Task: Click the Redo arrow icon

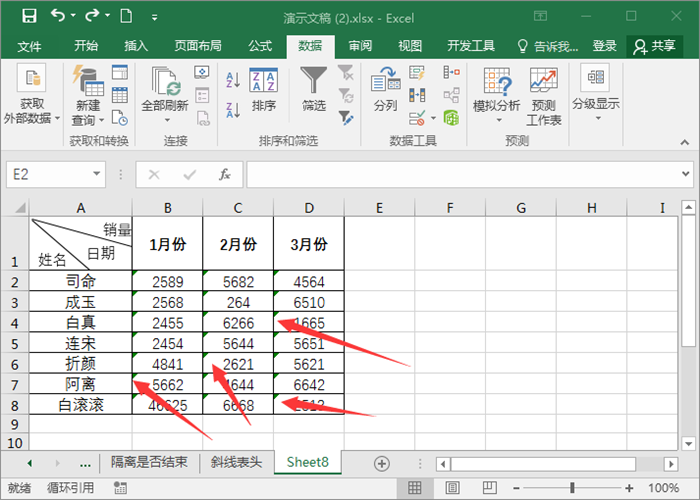Action: point(92,16)
